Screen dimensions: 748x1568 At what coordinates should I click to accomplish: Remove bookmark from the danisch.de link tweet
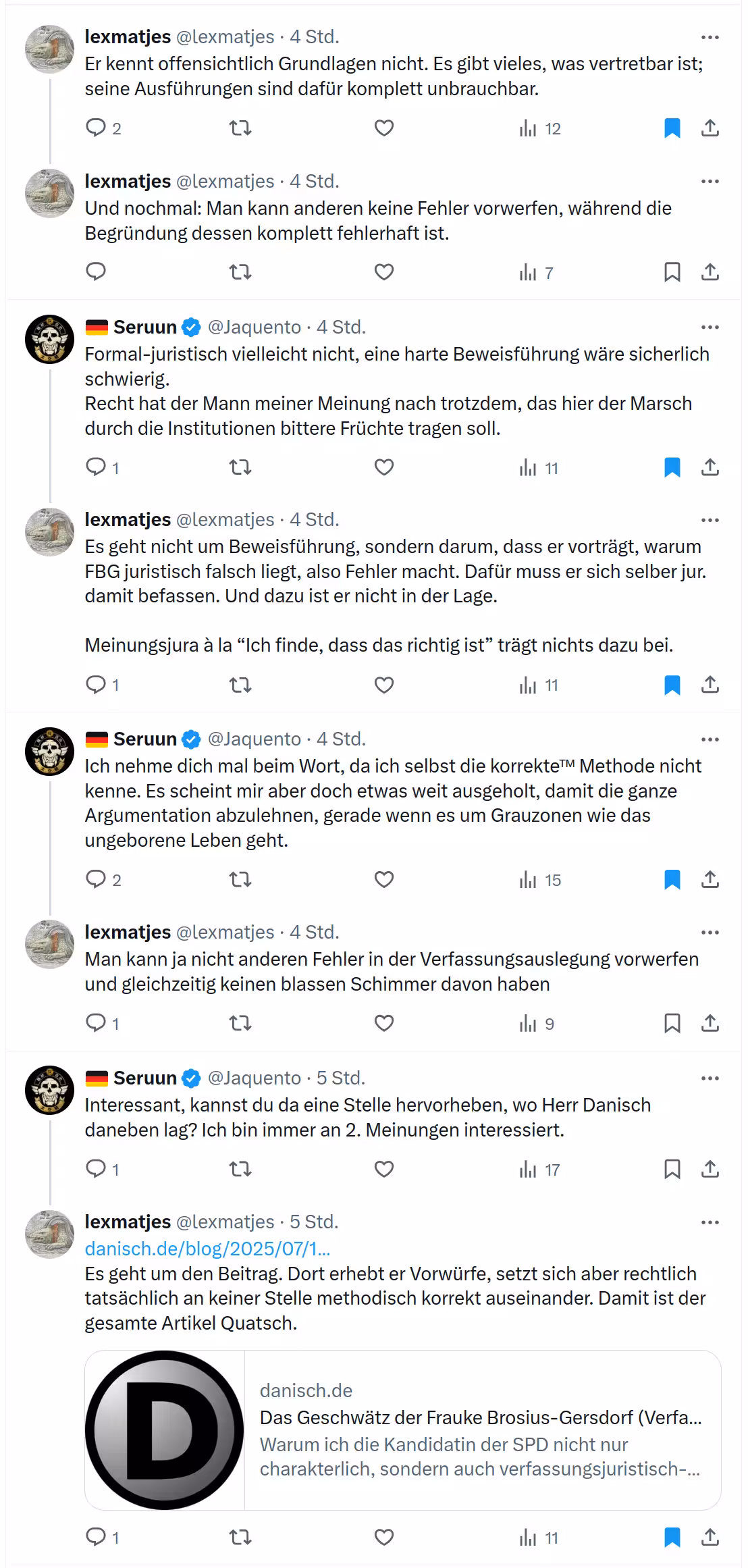672,1538
